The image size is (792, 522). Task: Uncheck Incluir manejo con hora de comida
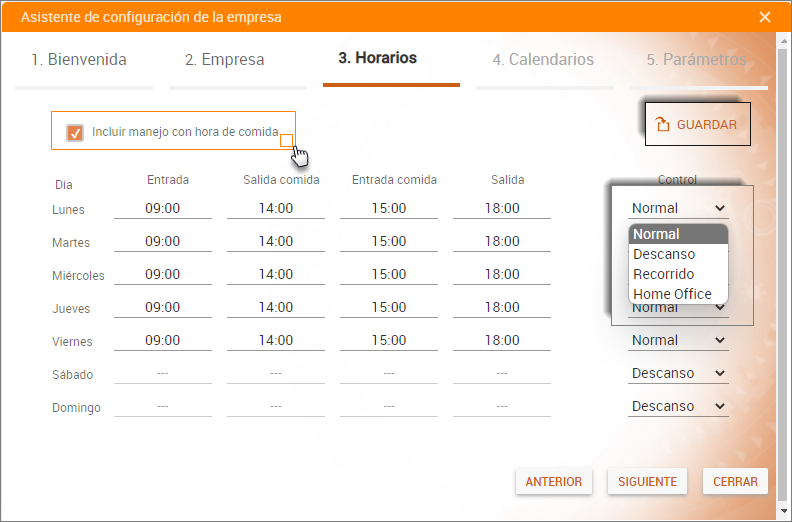pyautogui.click(x=75, y=132)
